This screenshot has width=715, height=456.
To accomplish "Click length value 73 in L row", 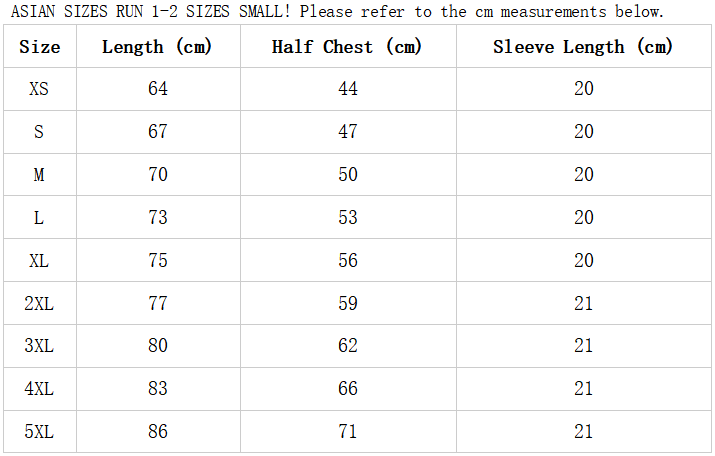I will coord(158,218).
